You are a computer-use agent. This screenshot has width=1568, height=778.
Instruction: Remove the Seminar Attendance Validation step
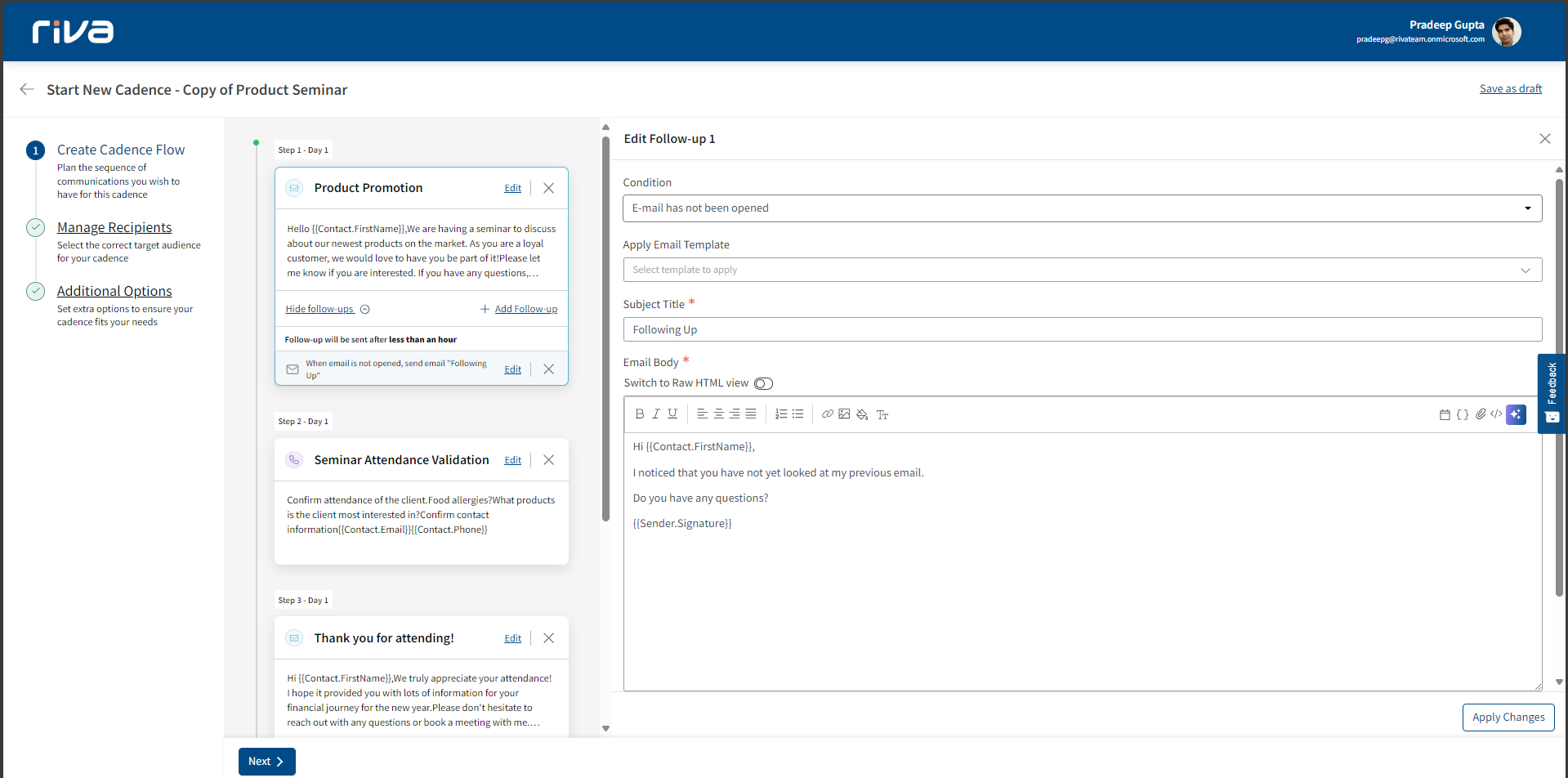pos(549,460)
